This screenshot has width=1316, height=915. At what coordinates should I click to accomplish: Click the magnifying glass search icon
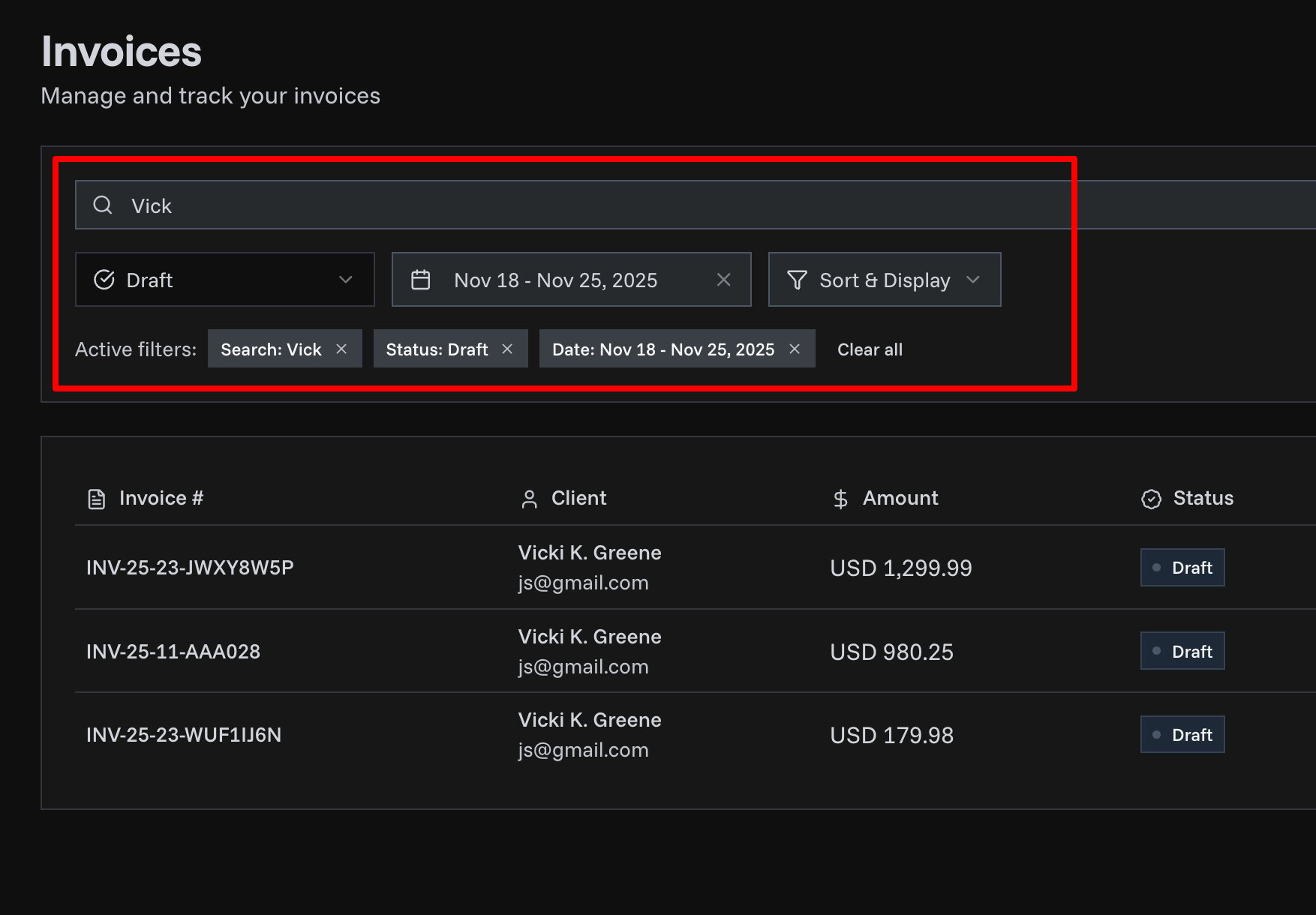103,204
